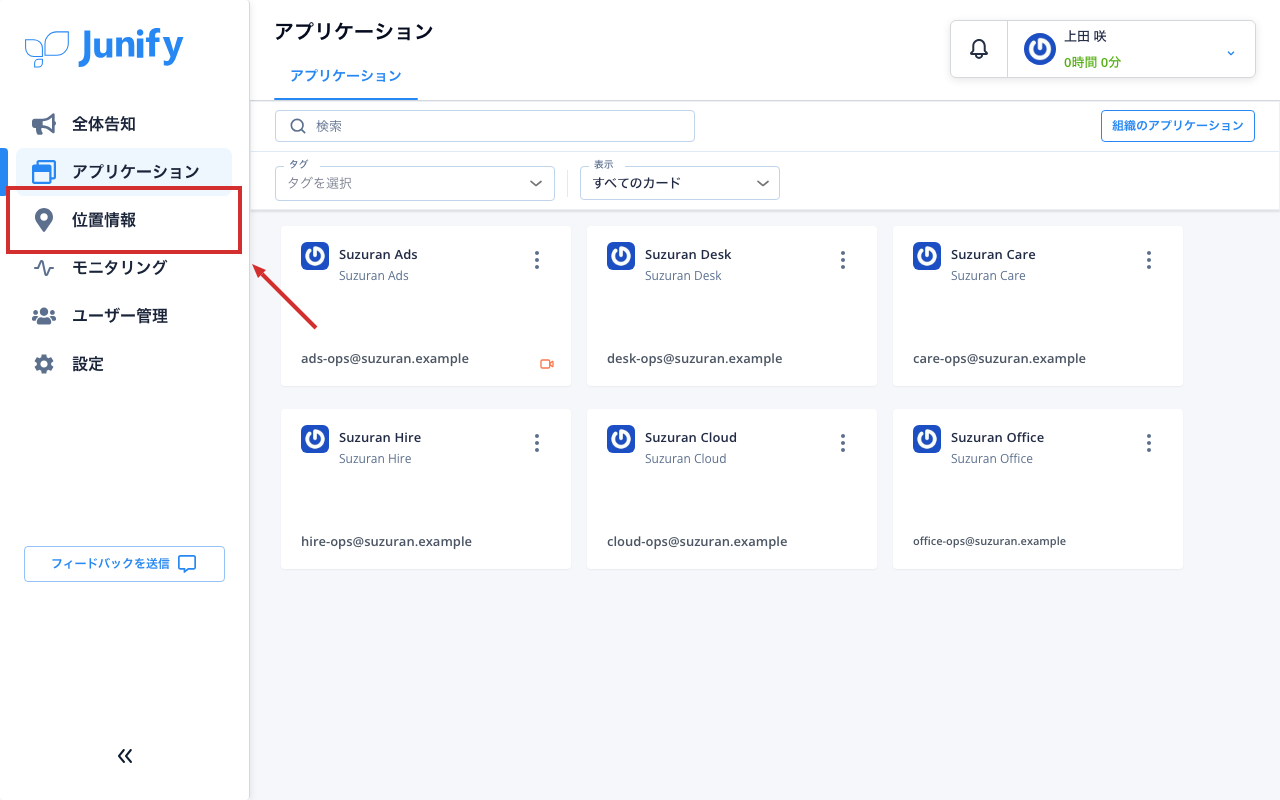
Task: Open the Suzuran Hire card options menu
Action: (x=537, y=443)
